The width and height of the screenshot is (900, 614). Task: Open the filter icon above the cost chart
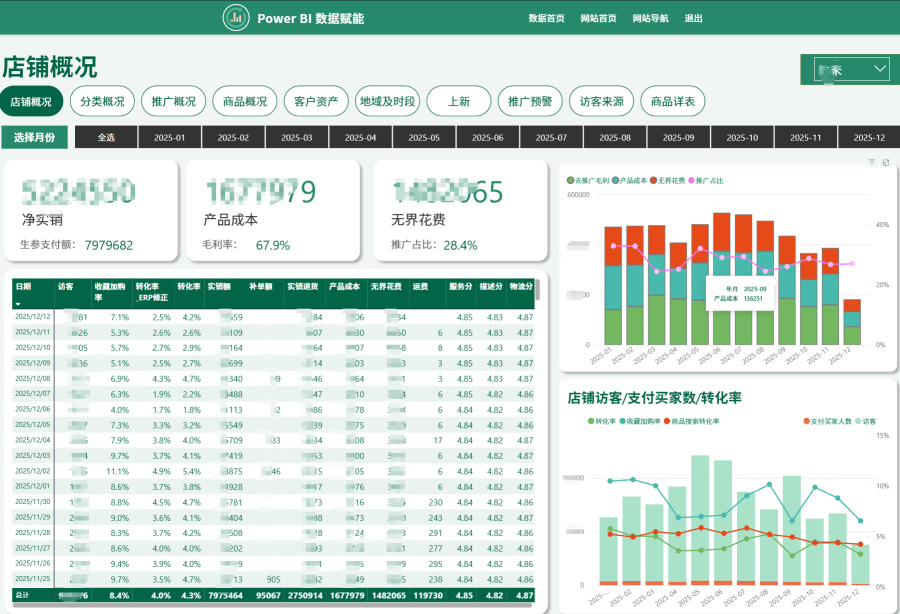(872, 162)
